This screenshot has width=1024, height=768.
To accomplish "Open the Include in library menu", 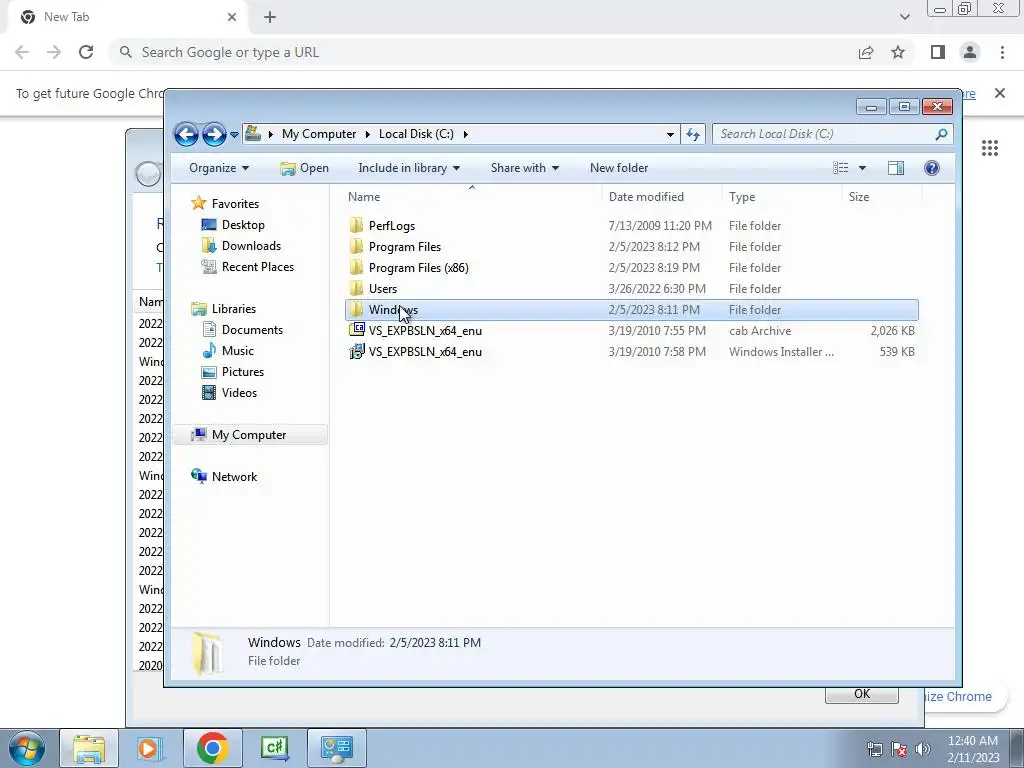I will 409,168.
